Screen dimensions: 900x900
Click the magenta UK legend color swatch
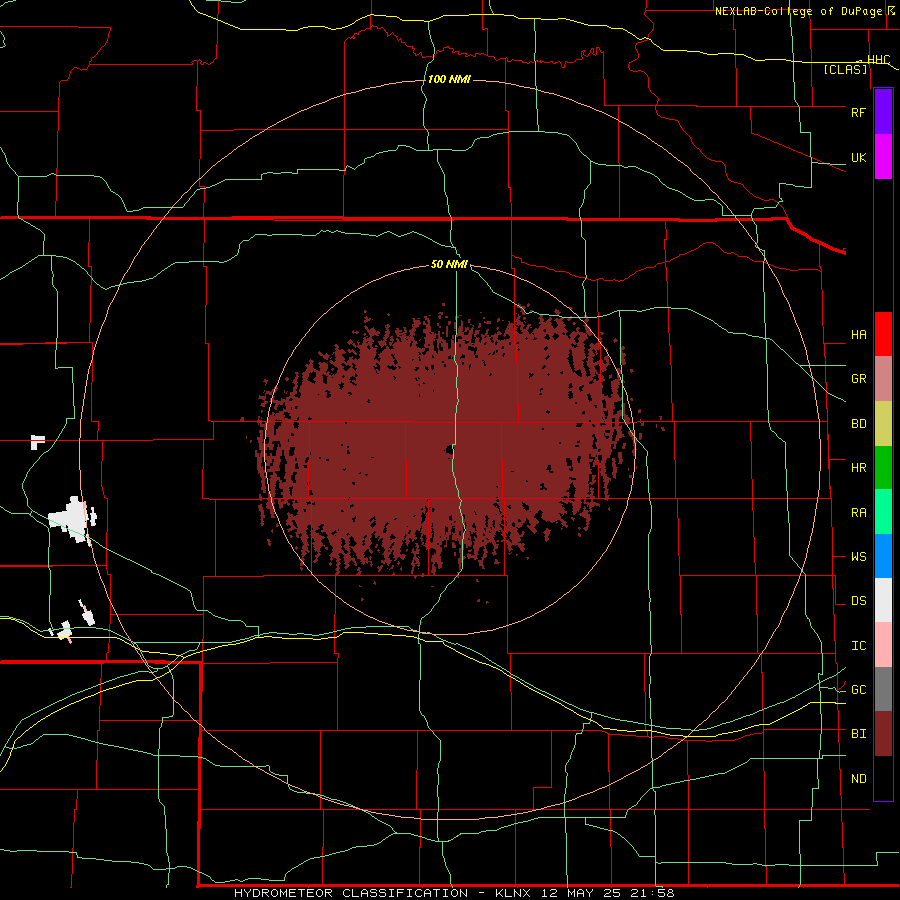[883, 157]
